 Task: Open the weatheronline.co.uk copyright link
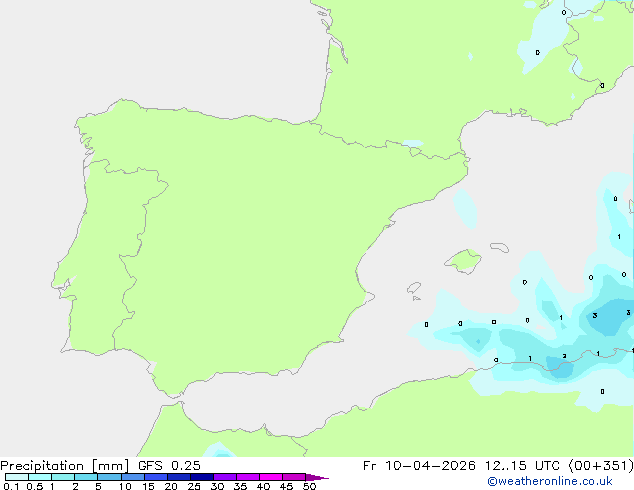point(549,481)
